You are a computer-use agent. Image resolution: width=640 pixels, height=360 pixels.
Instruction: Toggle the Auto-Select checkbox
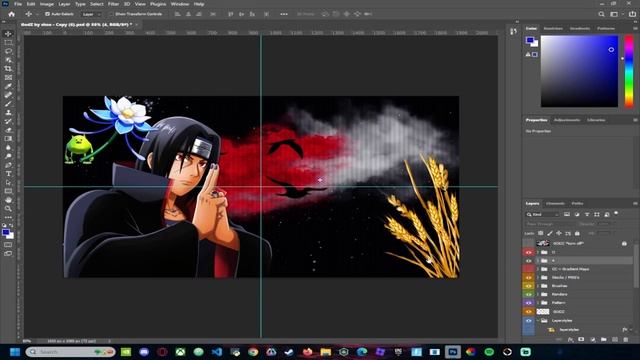pos(47,14)
